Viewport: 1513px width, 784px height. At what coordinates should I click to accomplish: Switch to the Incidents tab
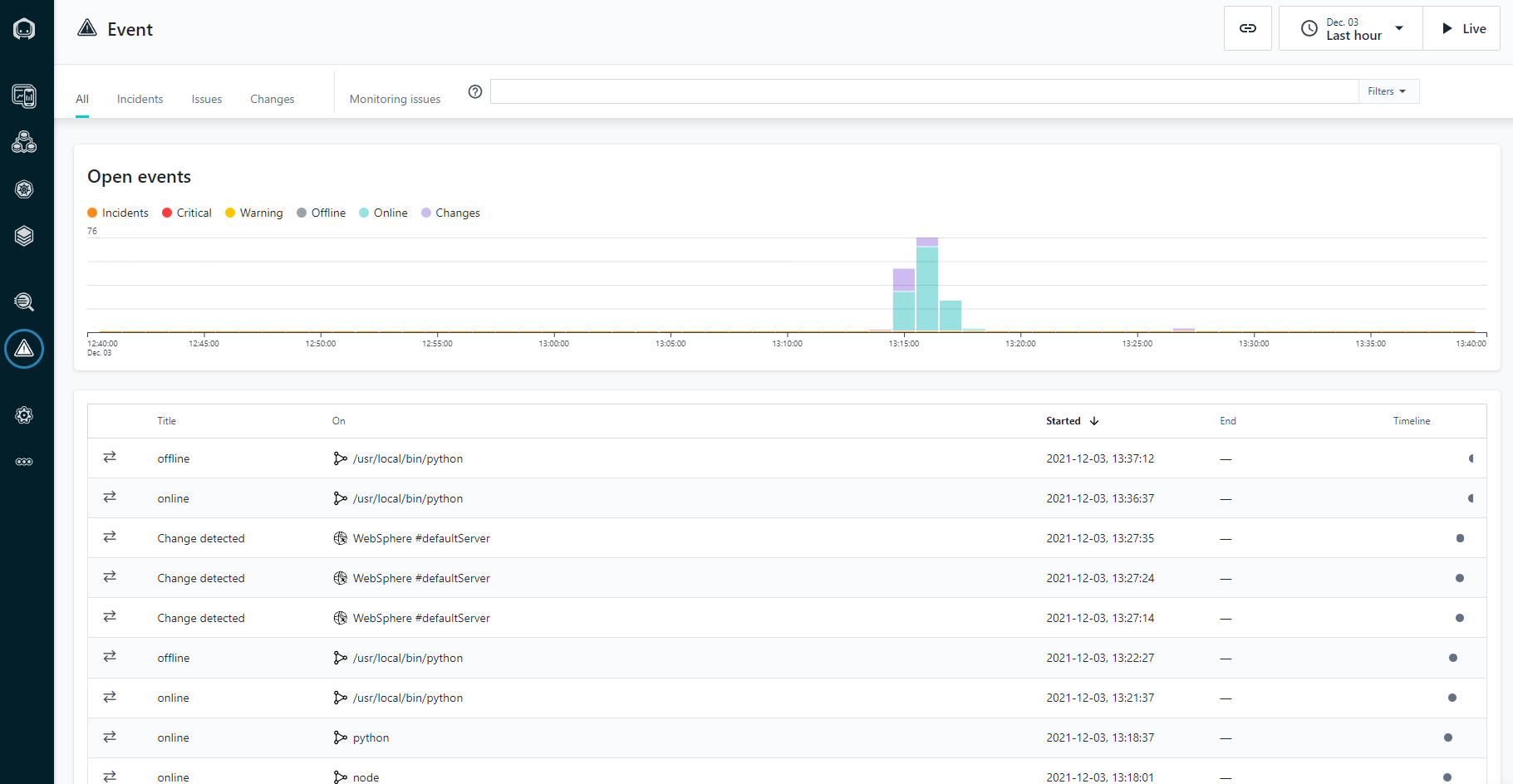point(140,99)
